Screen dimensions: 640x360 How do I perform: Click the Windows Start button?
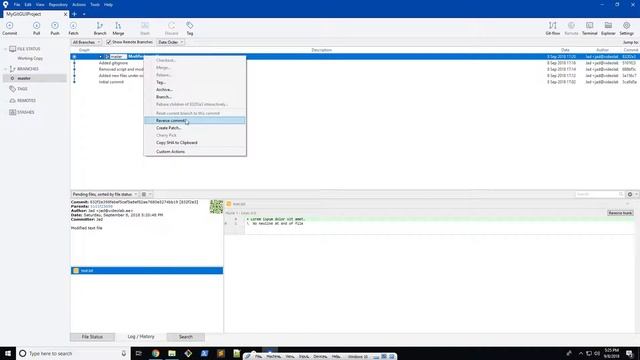point(8,353)
